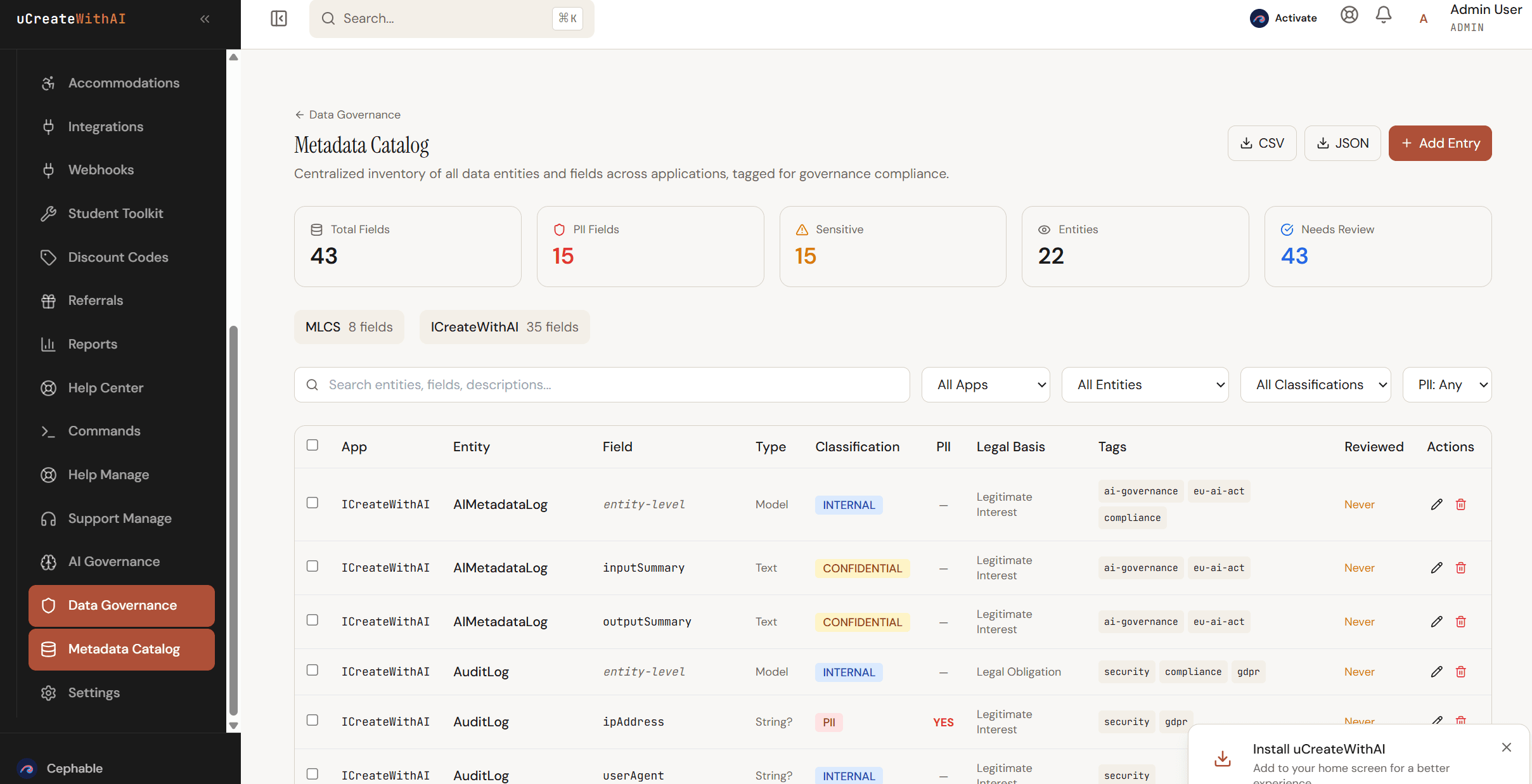
Task: Check the select-all checkbox in table header
Action: [x=312, y=445]
